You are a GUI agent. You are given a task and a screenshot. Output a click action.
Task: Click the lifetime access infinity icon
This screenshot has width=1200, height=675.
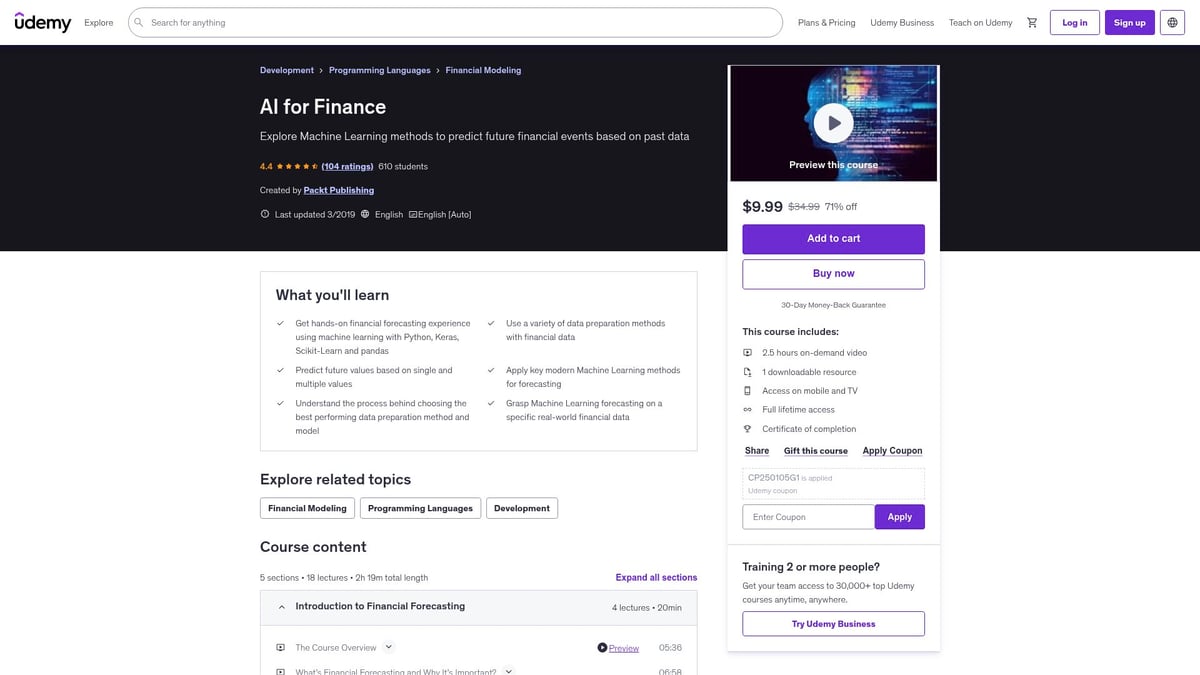click(747, 410)
